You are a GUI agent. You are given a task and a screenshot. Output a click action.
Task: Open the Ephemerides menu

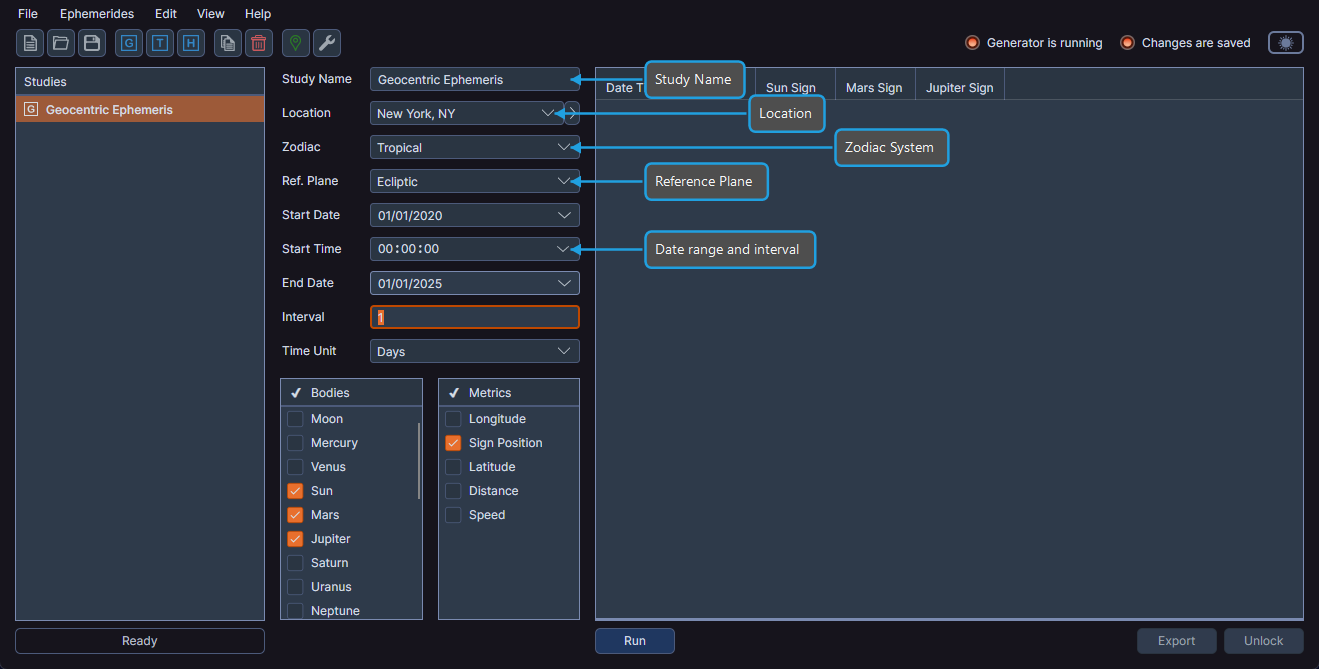coord(96,13)
